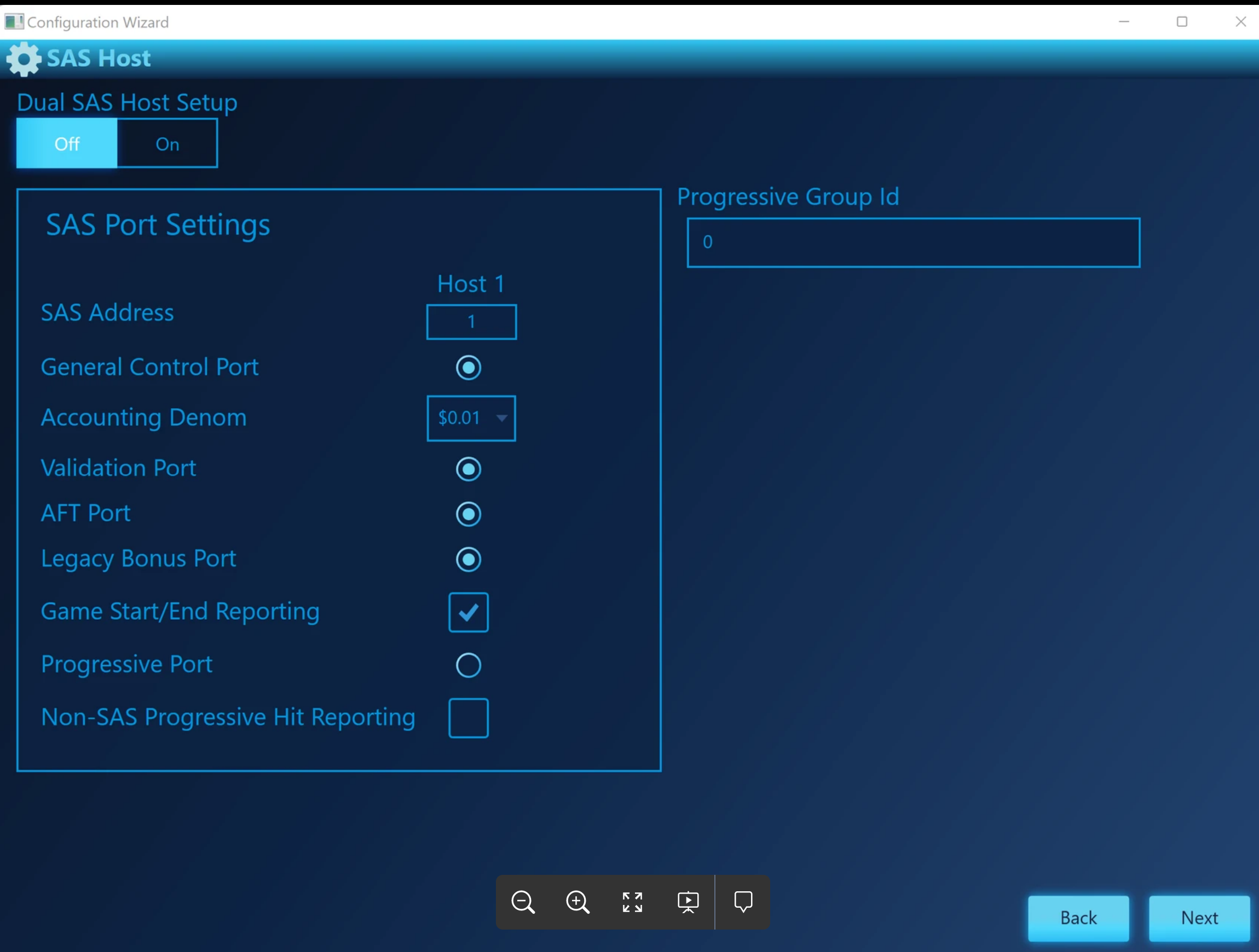Viewport: 1259px width, 952px height.
Task: Click the Next button
Action: tap(1199, 918)
